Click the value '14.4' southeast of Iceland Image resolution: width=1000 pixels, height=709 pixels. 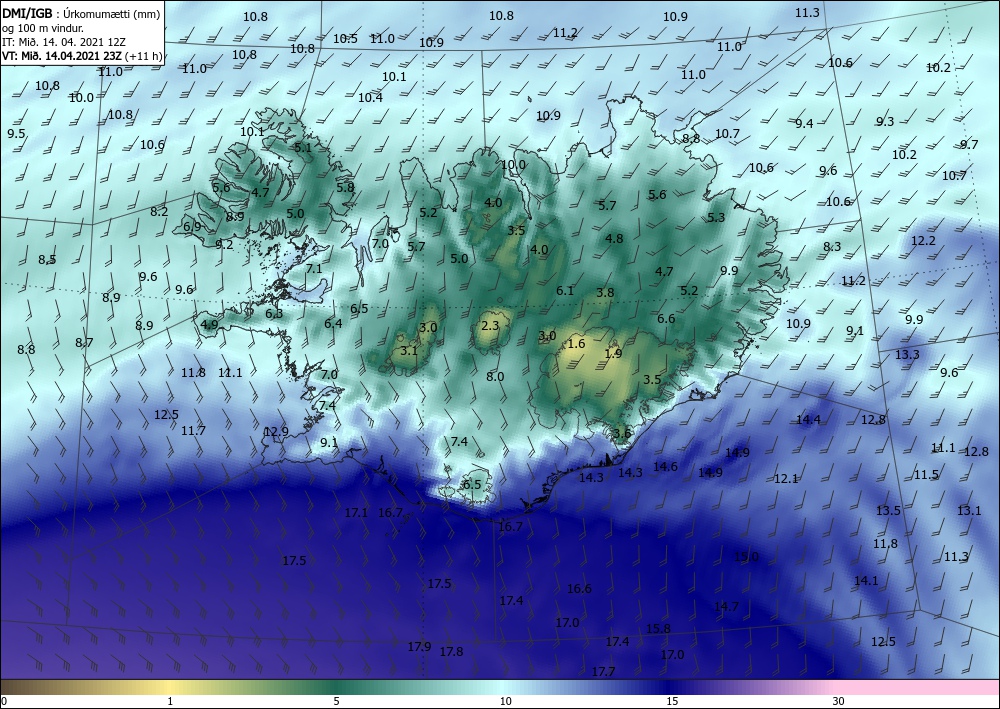pyautogui.click(x=808, y=420)
